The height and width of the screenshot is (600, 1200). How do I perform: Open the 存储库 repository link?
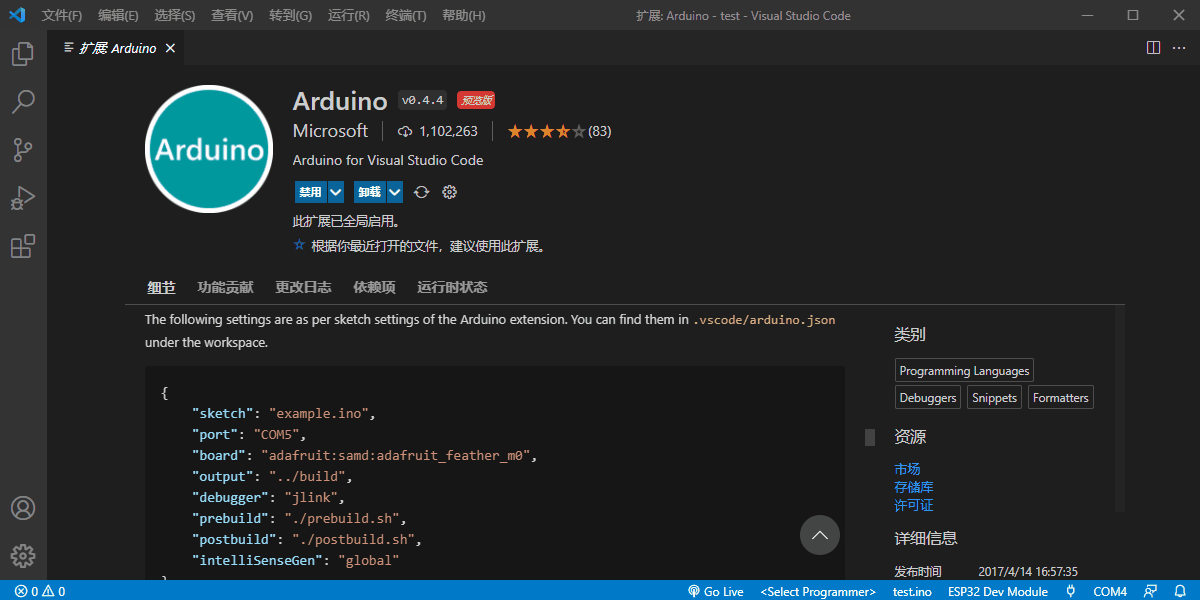point(913,487)
